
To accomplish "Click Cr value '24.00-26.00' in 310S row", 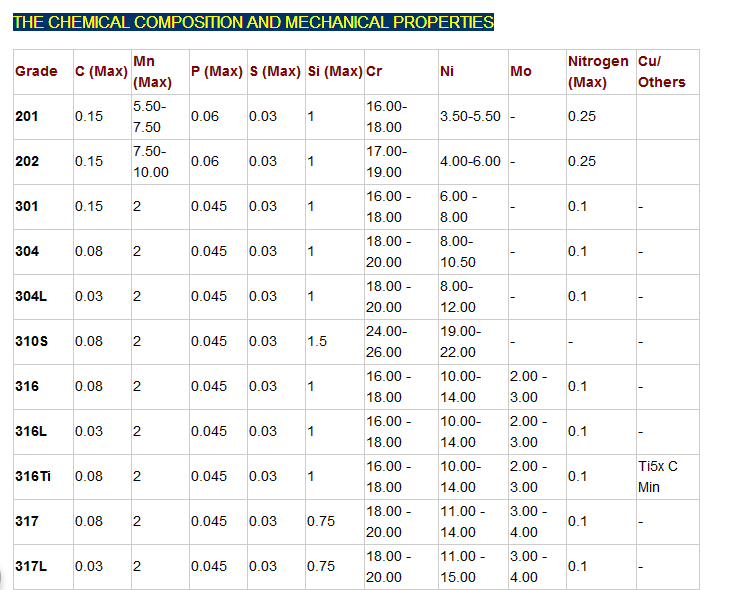I will (386, 342).
